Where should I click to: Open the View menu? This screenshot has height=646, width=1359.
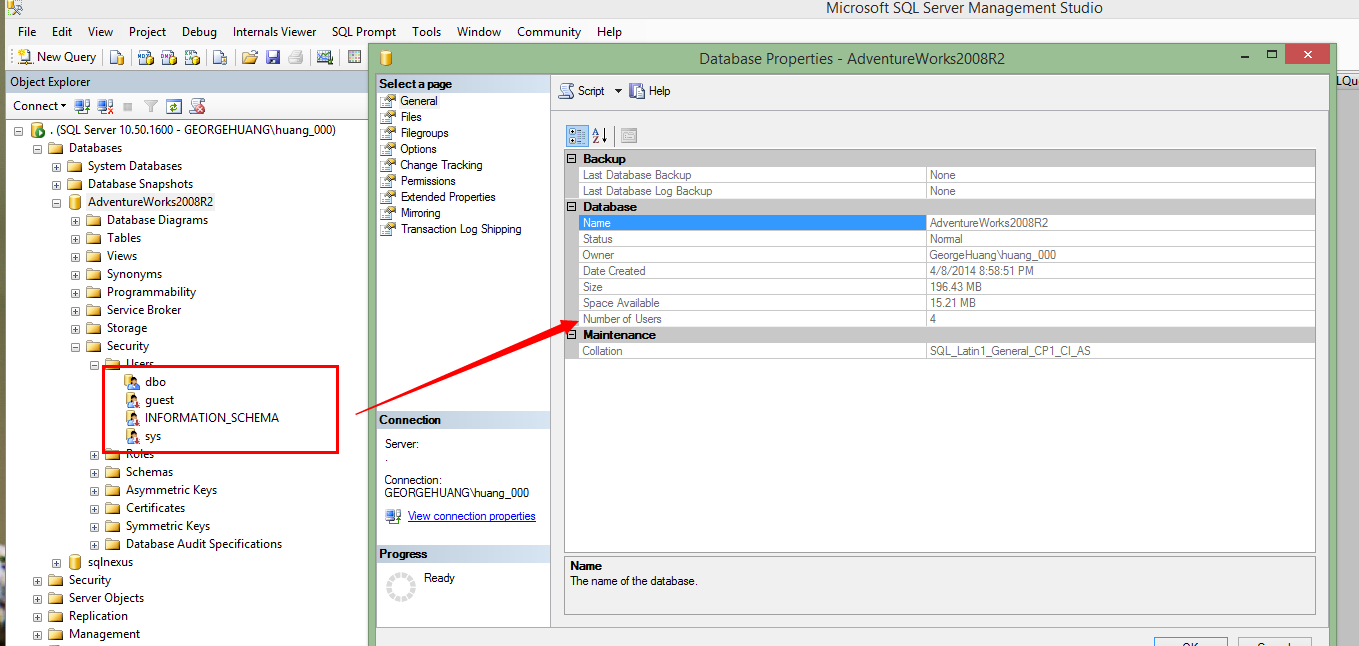pyautogui.click(x=100, y=32)
